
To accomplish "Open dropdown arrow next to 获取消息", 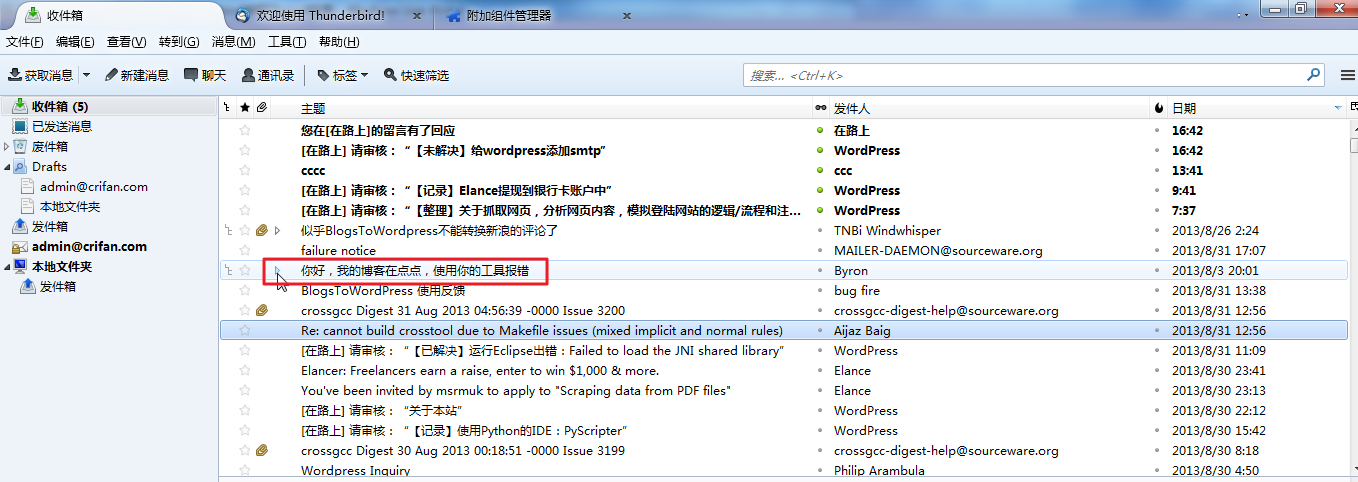I will click(x=86, y=75).
